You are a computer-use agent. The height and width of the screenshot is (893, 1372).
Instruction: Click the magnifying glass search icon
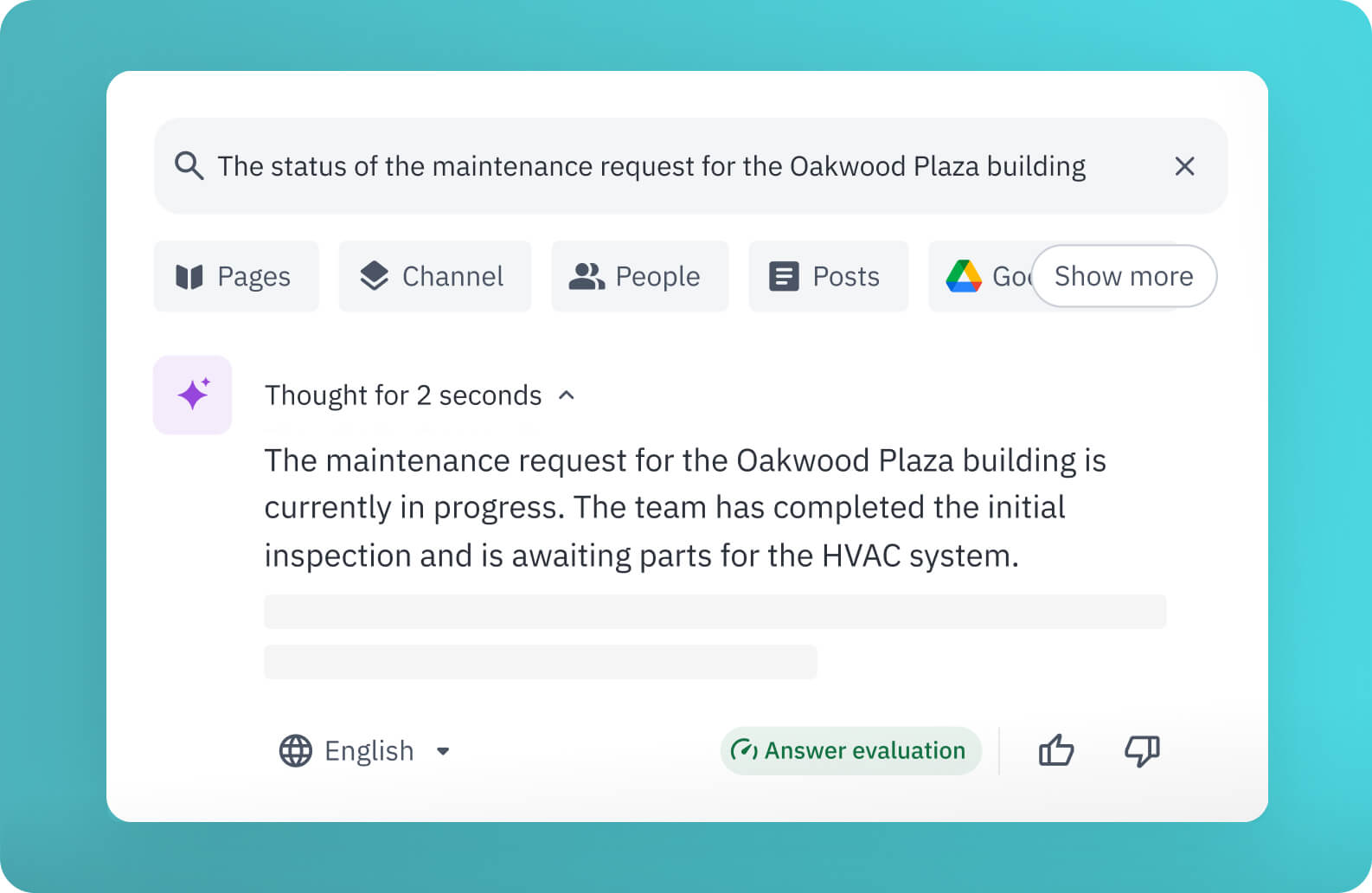point(189,166)
